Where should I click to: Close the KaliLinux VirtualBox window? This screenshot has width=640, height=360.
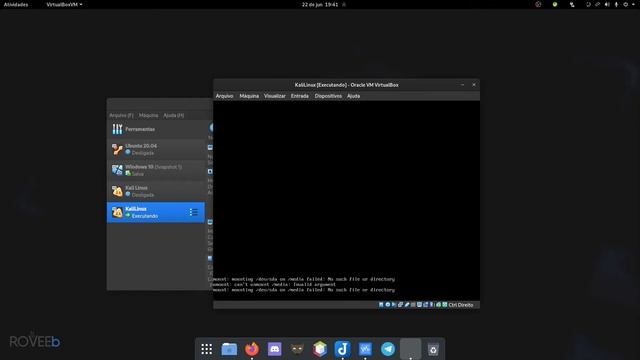click(x=474, y=85)
